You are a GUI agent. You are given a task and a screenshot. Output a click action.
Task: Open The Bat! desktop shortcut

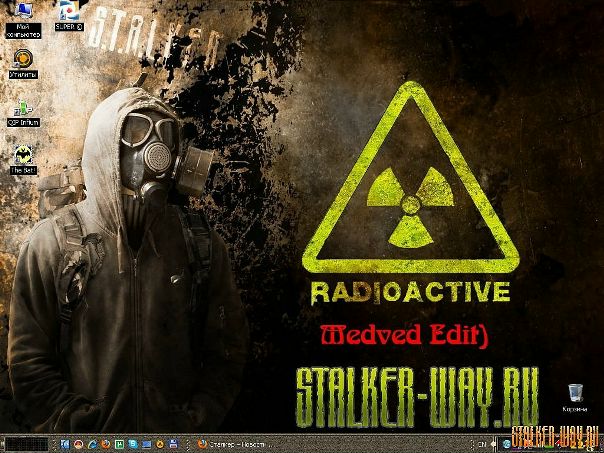click(23, 160)
